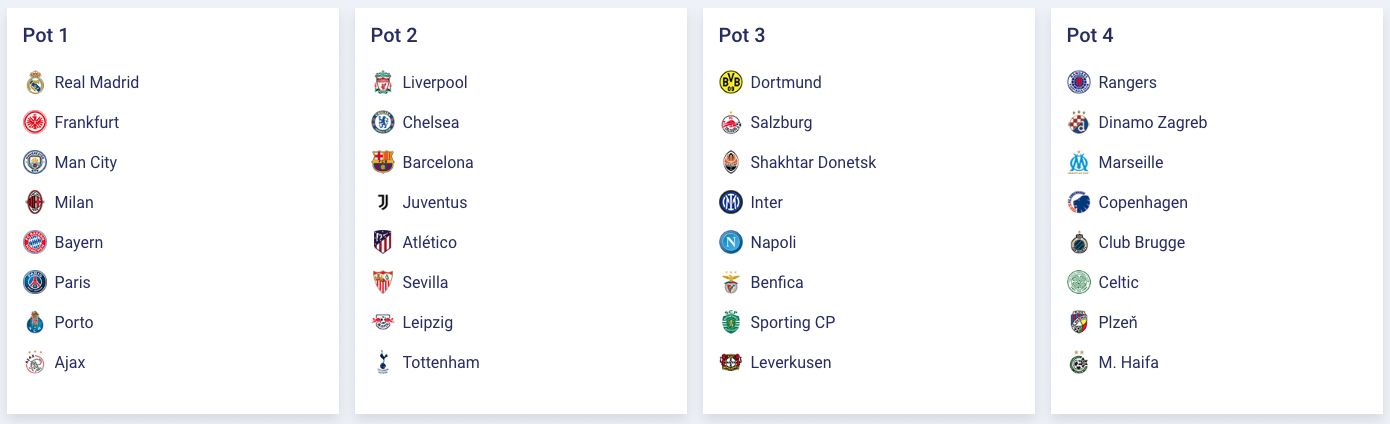The height and width of the screenshot is (424, 1390).
Task: Select Shakhtar Donetsk team name
Action: tap(813, 163)
